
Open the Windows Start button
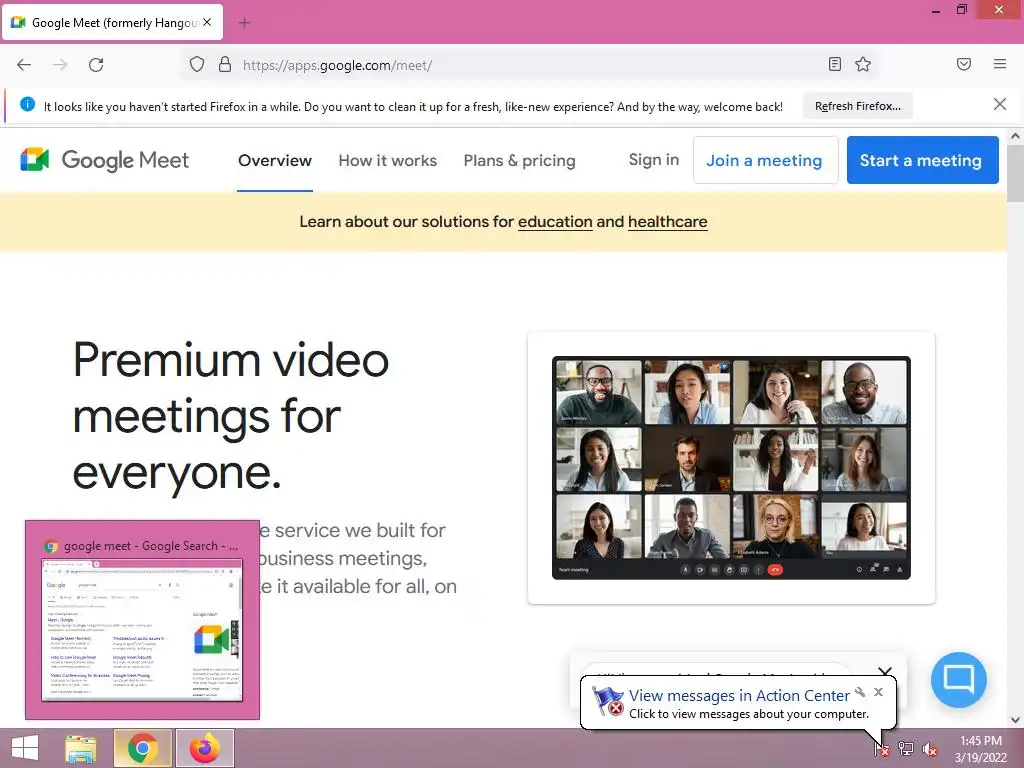[25, 748]
